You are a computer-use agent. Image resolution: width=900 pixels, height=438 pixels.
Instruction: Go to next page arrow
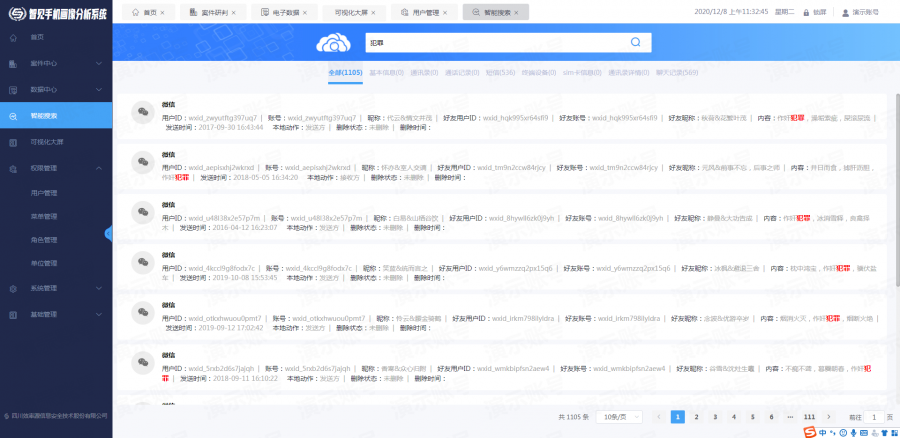click(x=828, y=417)
